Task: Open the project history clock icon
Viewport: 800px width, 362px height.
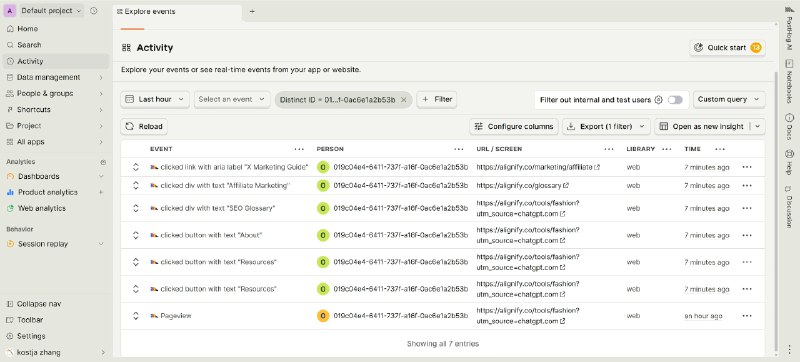Action: (x=93, y=11)
